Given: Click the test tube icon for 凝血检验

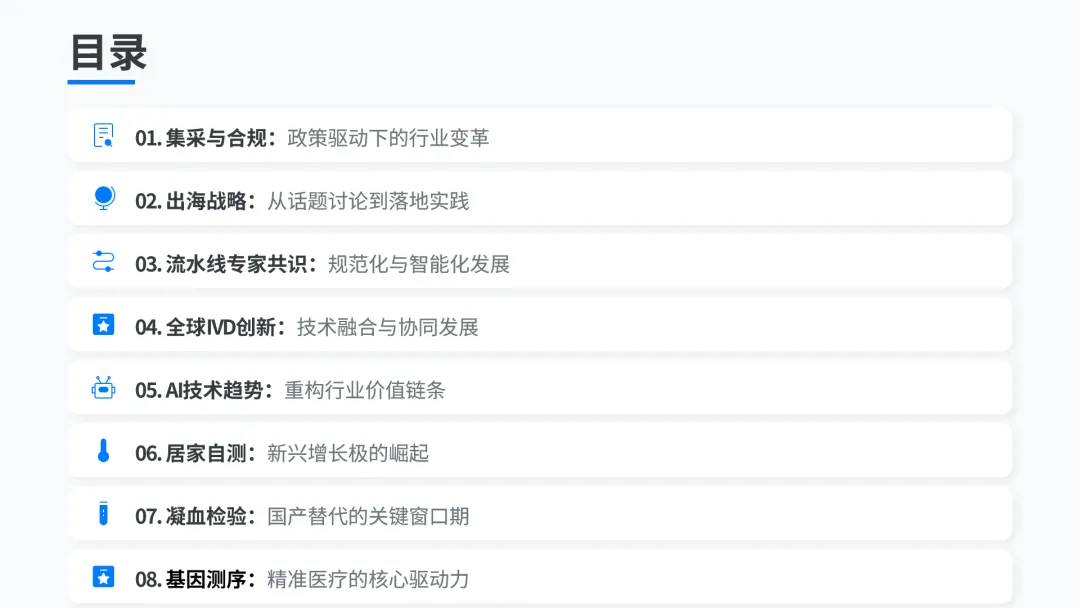Looking at the screenshot, I should (103, 514).
